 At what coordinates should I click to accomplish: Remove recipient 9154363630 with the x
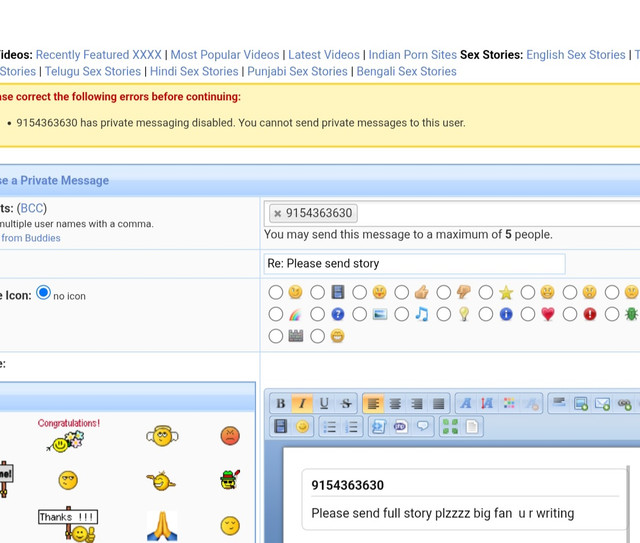(x=278, y=213)
